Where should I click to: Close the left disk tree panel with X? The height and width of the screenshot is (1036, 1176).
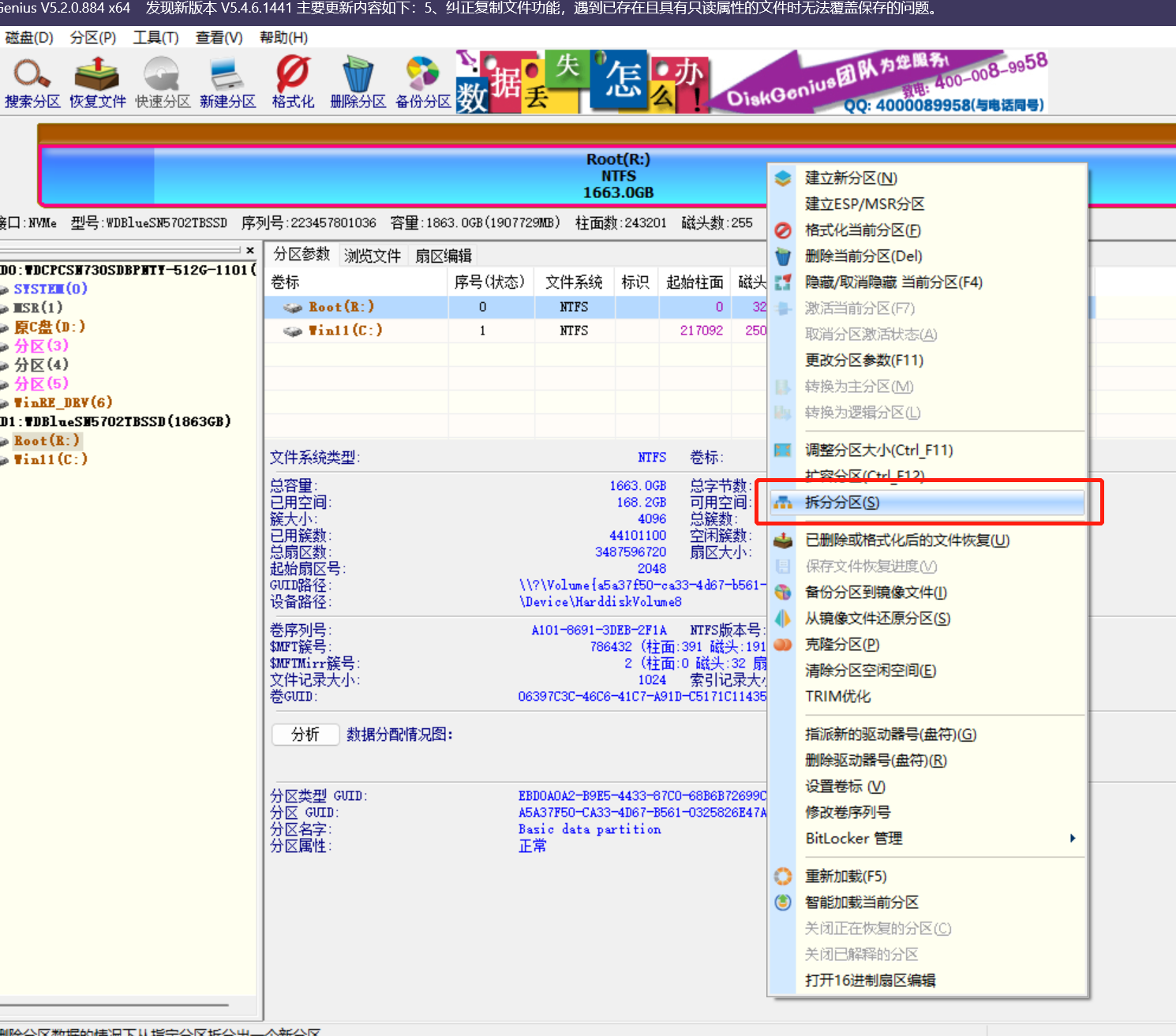250,251
